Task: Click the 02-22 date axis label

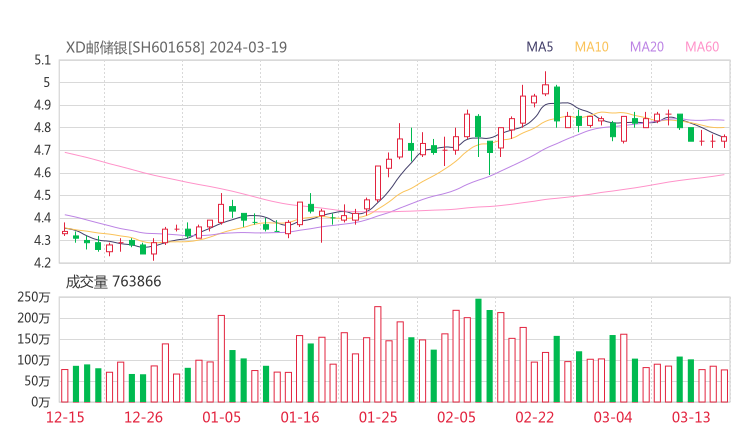Action: (x=535, y=417)
